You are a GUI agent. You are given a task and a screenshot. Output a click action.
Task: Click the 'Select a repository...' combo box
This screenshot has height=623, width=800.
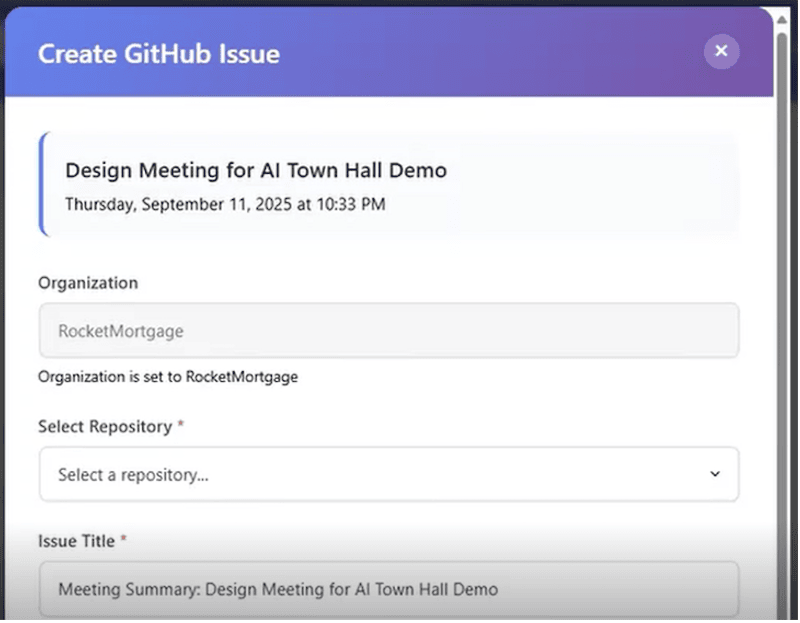[388, 474]
